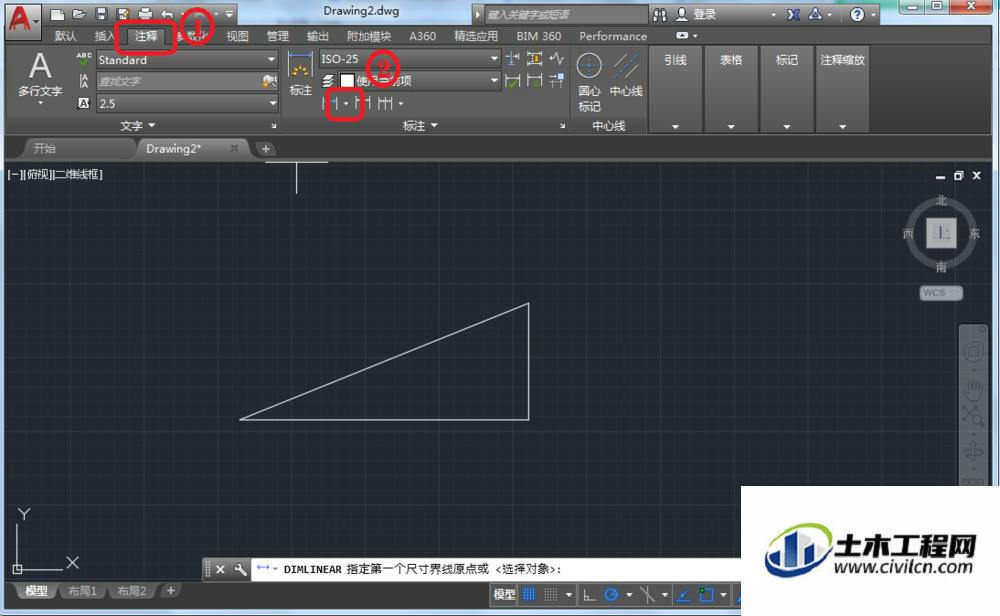The width and height of the screenshot is (1000, 616).
Task: Click the new drawing tab plus button
Action: click(x=266, y=149)
